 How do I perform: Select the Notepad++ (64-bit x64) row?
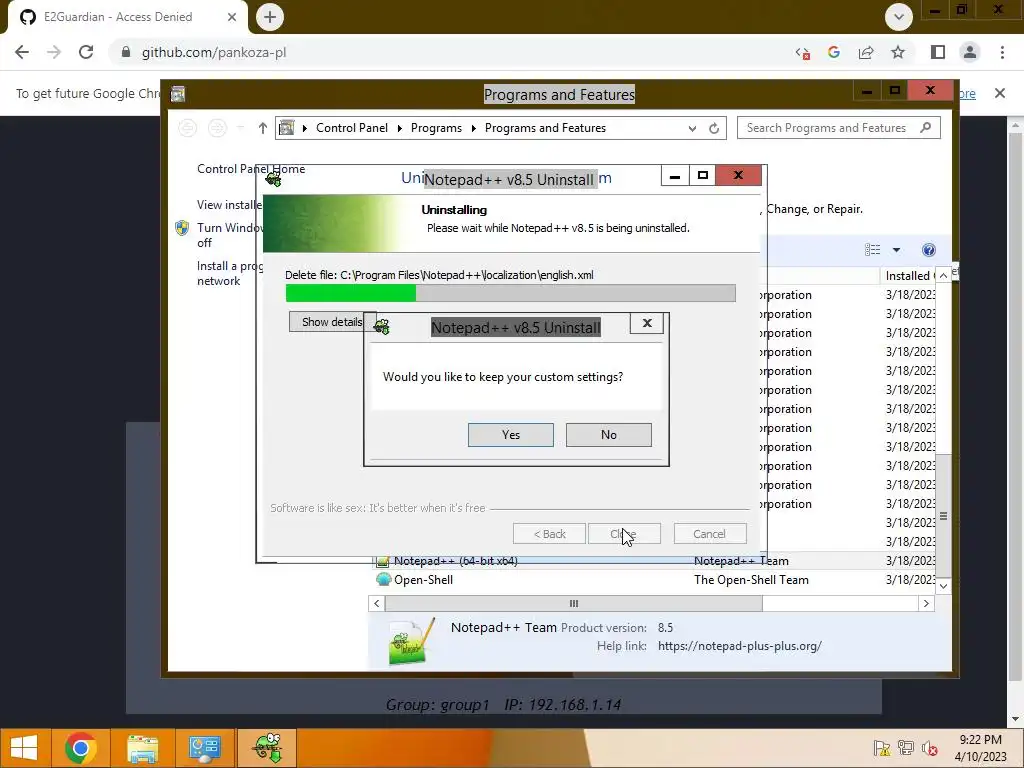pyautogui.click(x=653, y=561)
